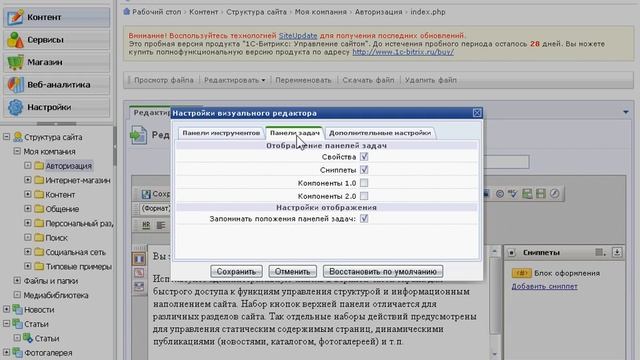Click the spell check icon in editor toolbar

513,193
